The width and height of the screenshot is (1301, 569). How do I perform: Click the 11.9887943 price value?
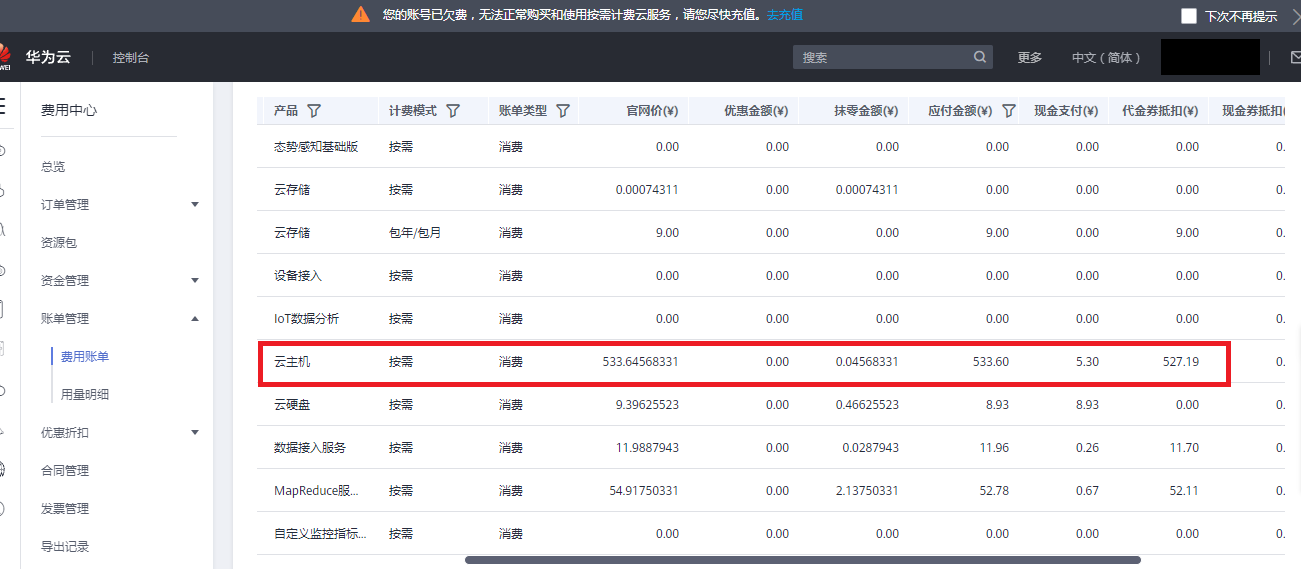(648, 448)
